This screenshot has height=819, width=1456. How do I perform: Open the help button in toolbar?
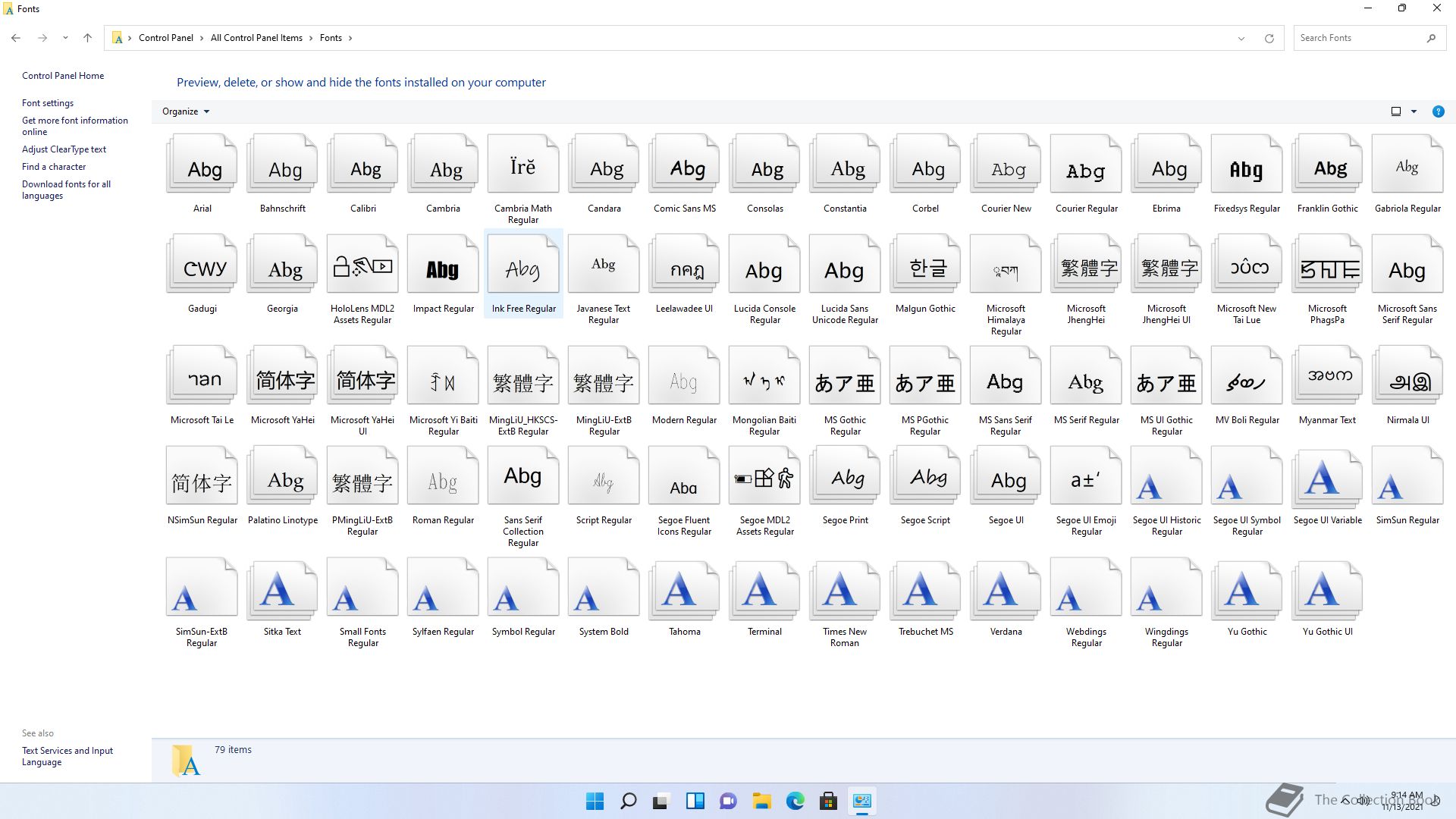tap(1438, 111)
